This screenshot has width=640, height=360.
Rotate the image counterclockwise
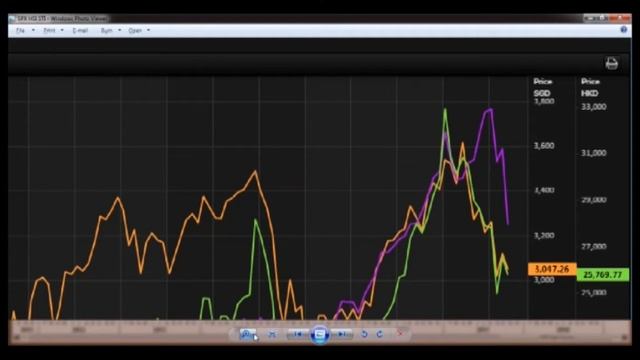pos(364,334)
